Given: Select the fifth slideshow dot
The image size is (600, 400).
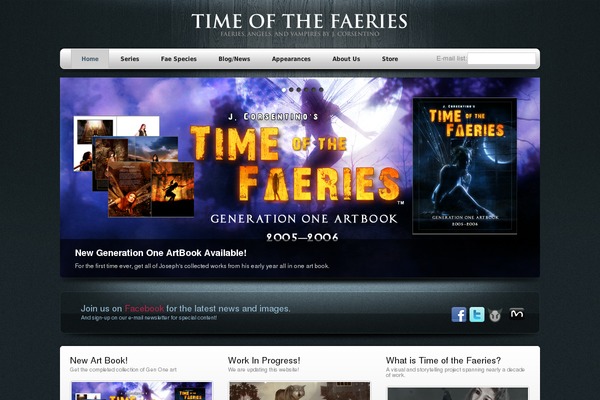Looking at the screenshot, I should tap(314, 90).
